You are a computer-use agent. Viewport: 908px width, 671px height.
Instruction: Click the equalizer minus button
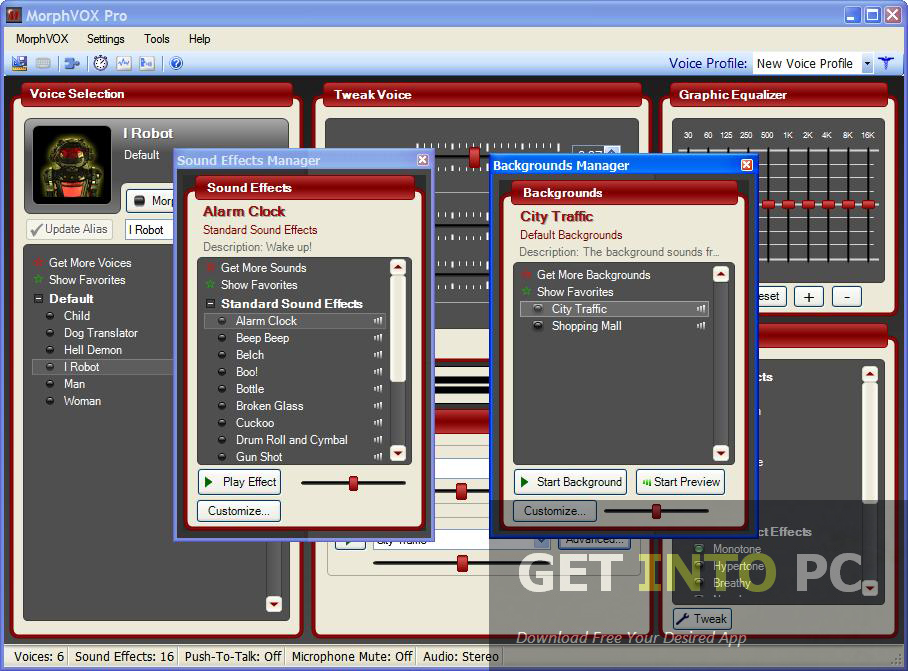pyautogui.click(x=847, y=297)
